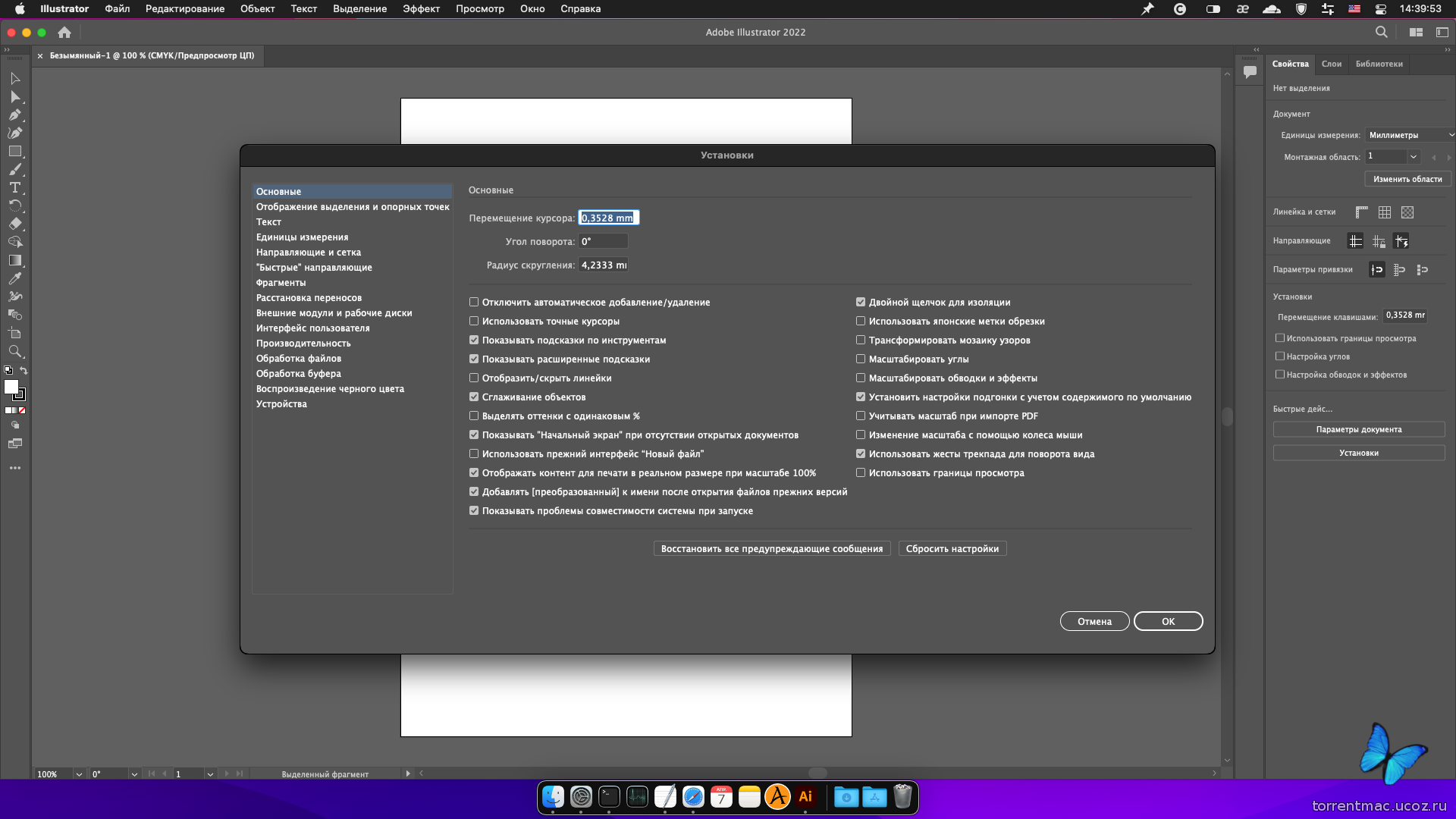This screenshot has height=819, width=1456.
Task: Select the Curvature tool
Action: click(x=15, y=133)
